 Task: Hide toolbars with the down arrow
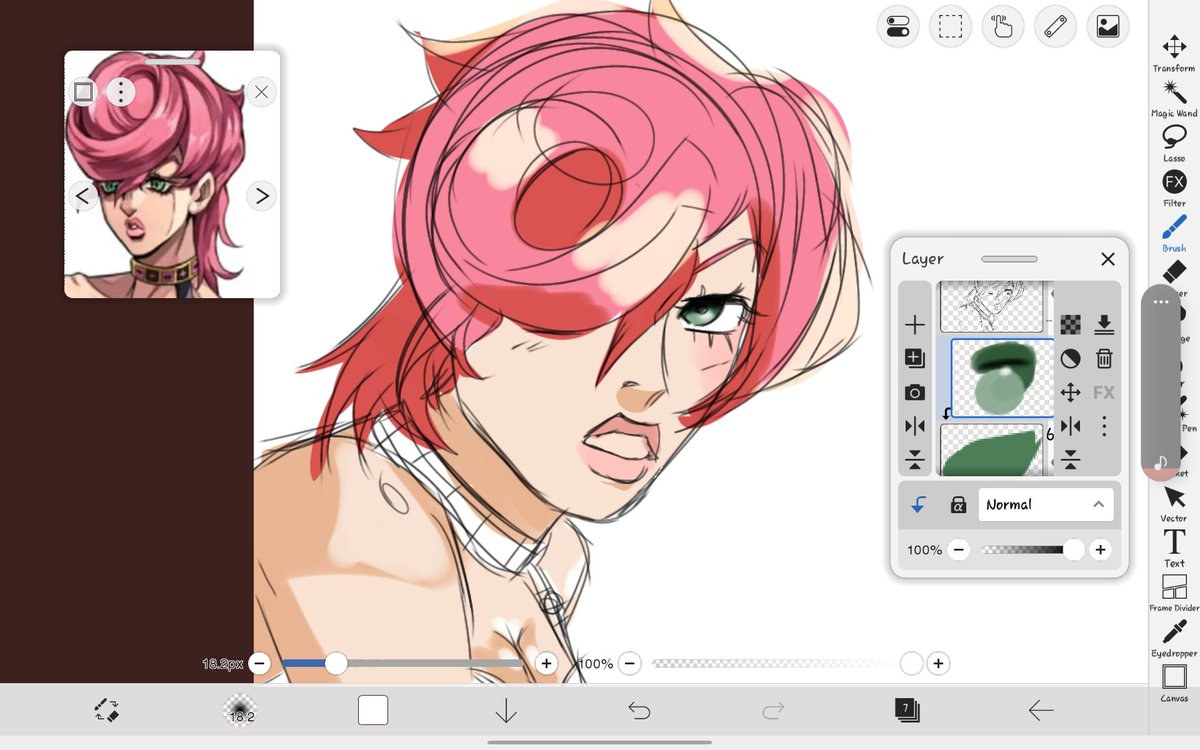506,710
